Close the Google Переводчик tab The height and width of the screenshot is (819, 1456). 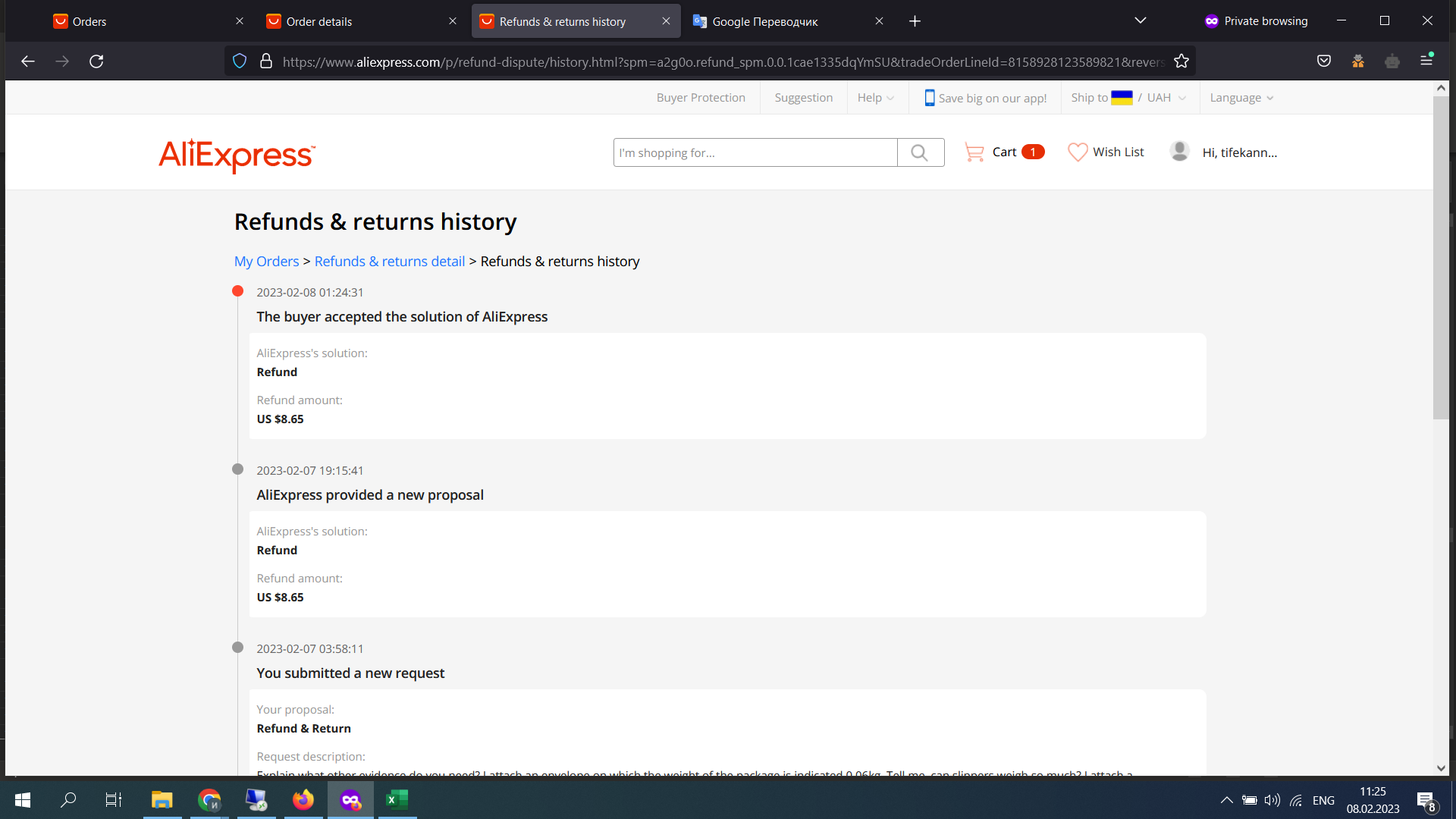[879, 21]
